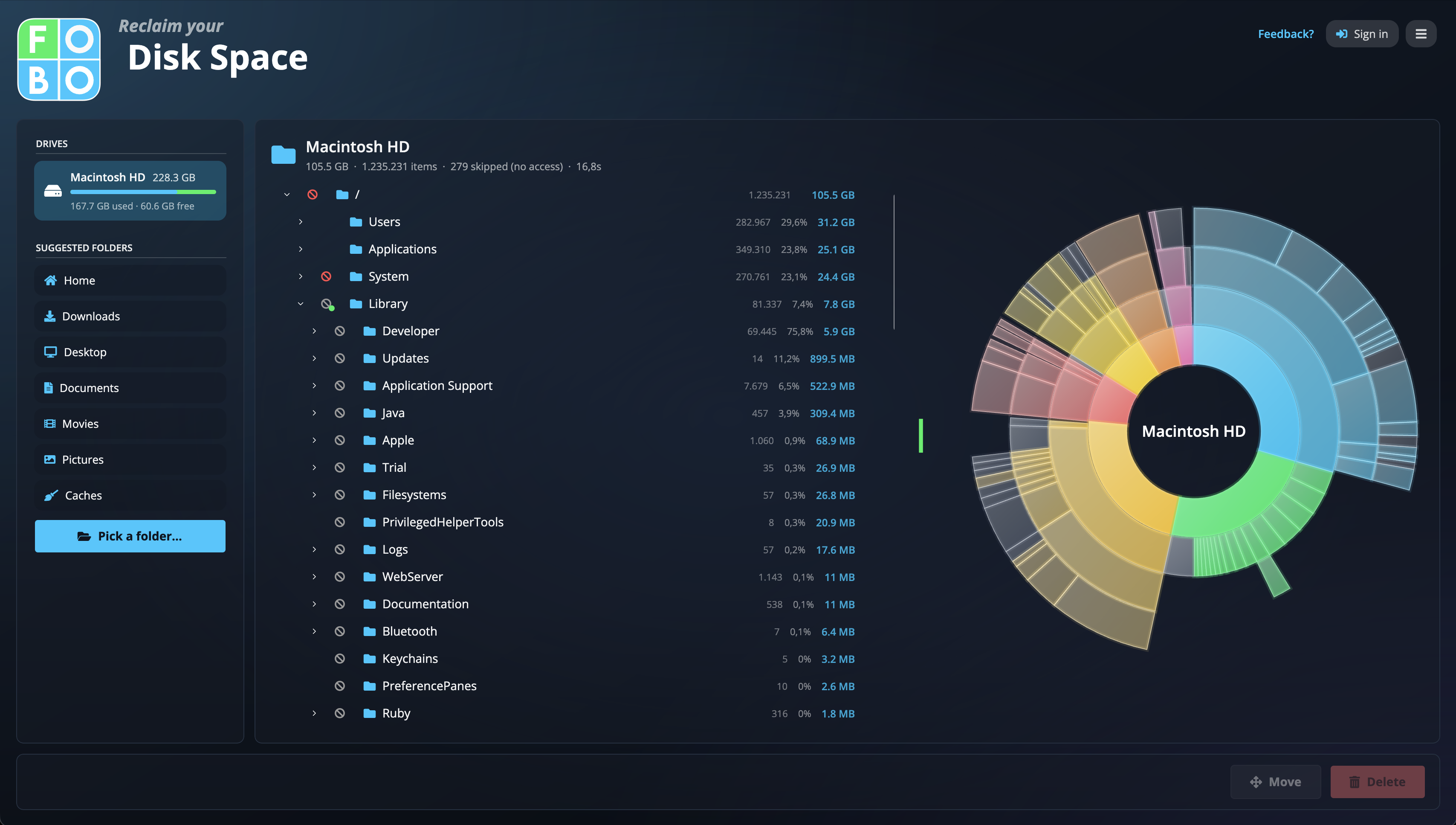Select the Macintosh HD drive card
The height and width of the screenshot is (825, 1456).
point(130,191)
